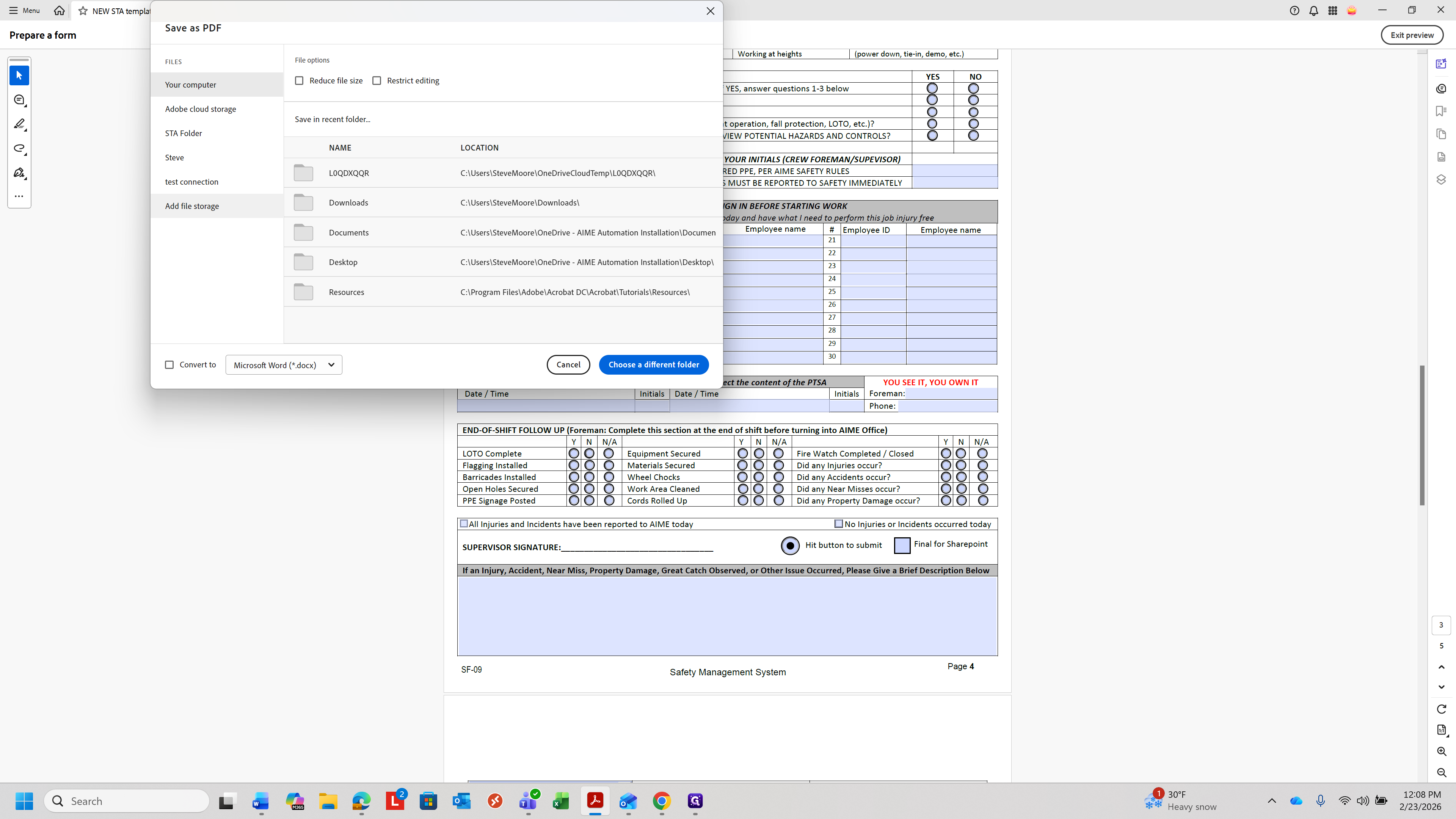Show more tools via ellipsis button
The width and height of the screenshot is (1456, 819).
(19, 196)
